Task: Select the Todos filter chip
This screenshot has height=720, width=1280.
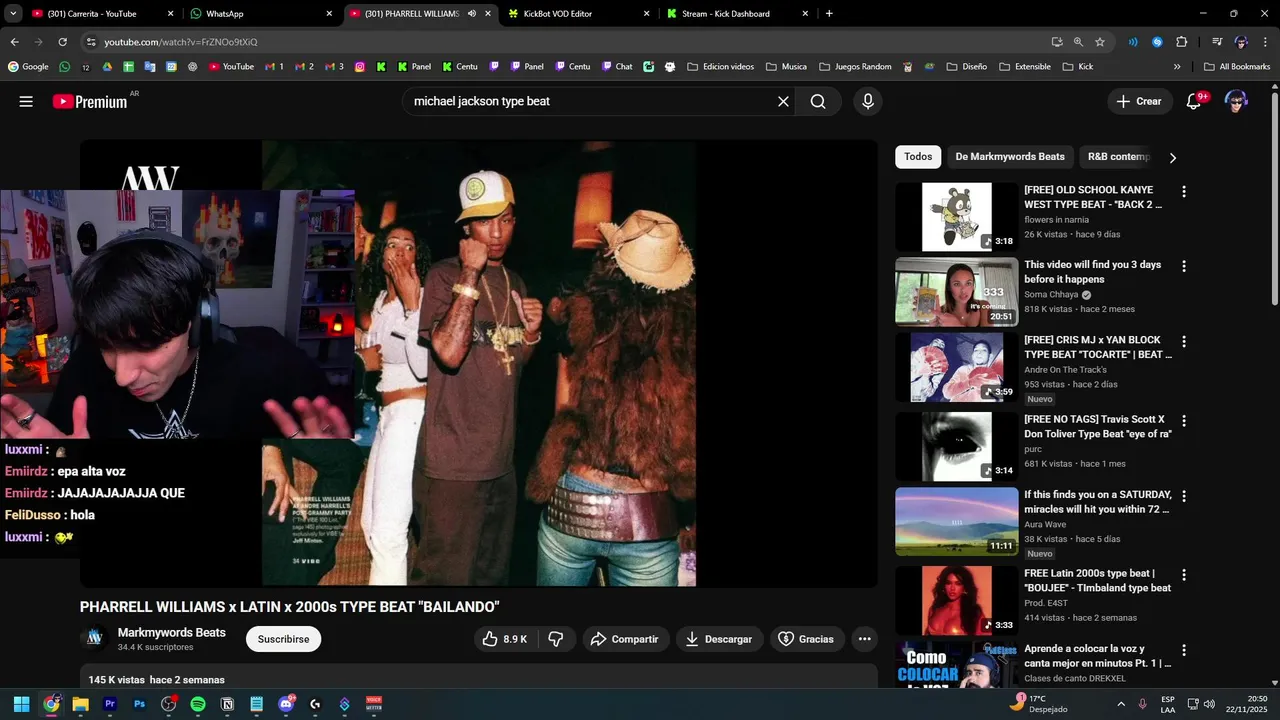Action: pyautogui.click(x=918, y=157)
